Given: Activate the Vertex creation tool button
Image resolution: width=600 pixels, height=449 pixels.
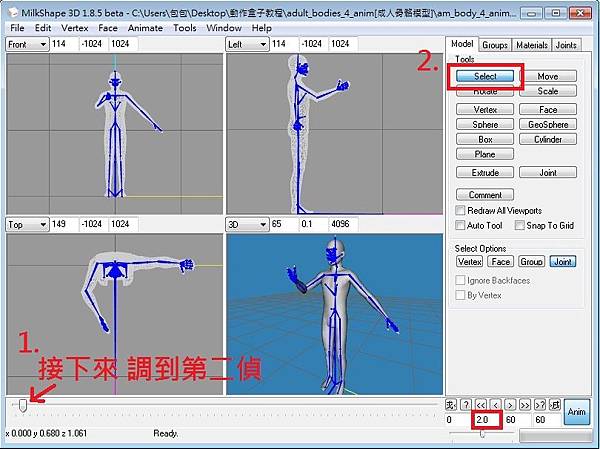Looking at the screenshot, I should [485, 109].
